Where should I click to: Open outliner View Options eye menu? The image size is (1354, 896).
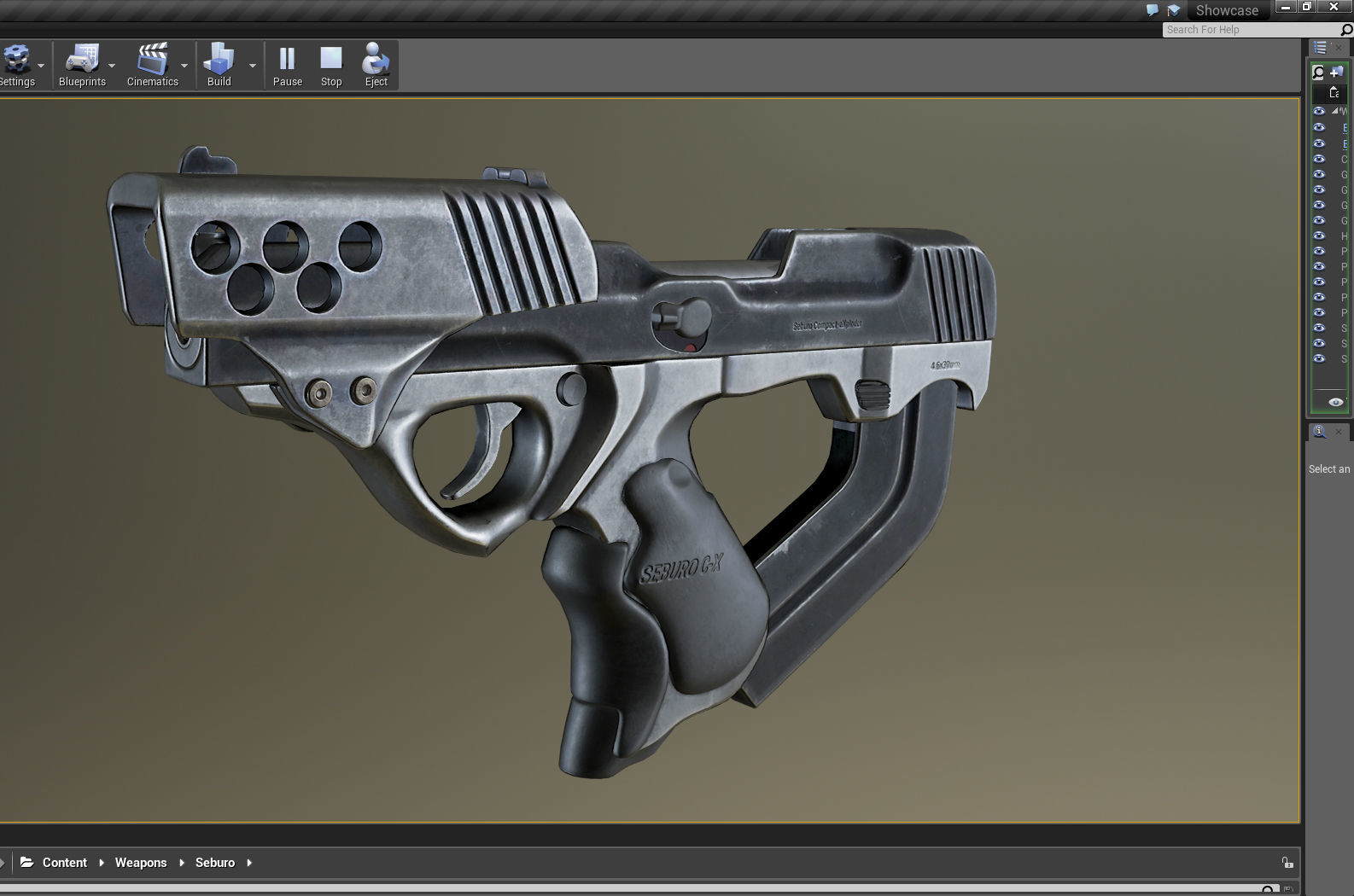pos(1336,402)
